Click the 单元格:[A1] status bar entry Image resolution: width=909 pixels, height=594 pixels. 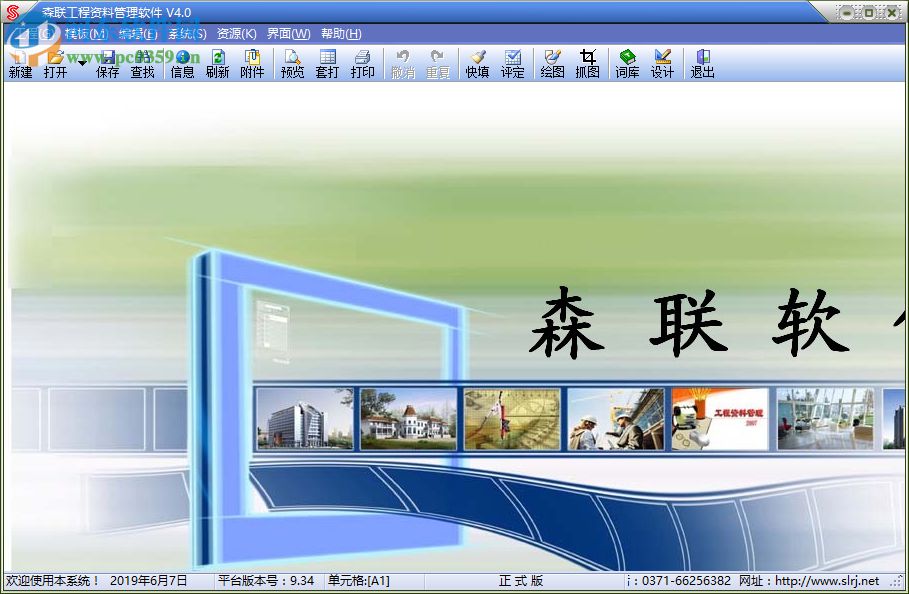359,581
